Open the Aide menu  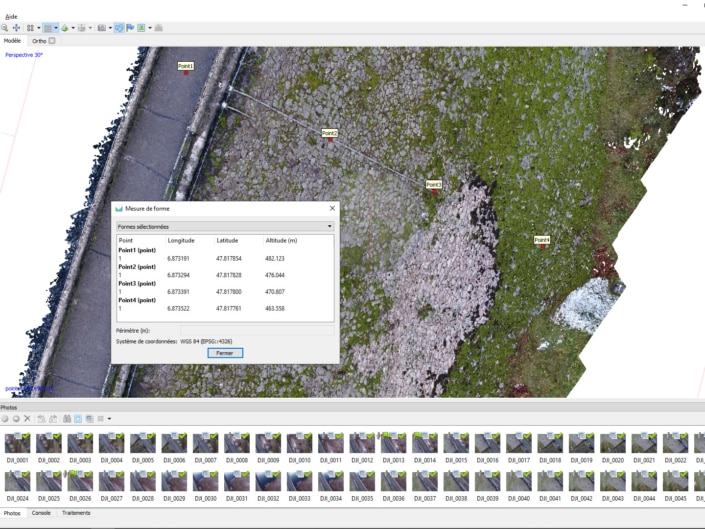point(10,17)
